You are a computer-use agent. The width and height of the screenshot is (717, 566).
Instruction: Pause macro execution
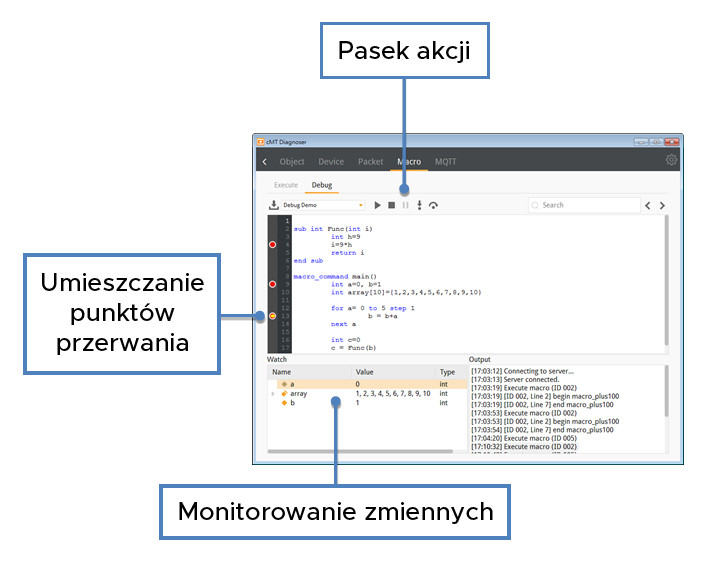[x=405, y=205]
